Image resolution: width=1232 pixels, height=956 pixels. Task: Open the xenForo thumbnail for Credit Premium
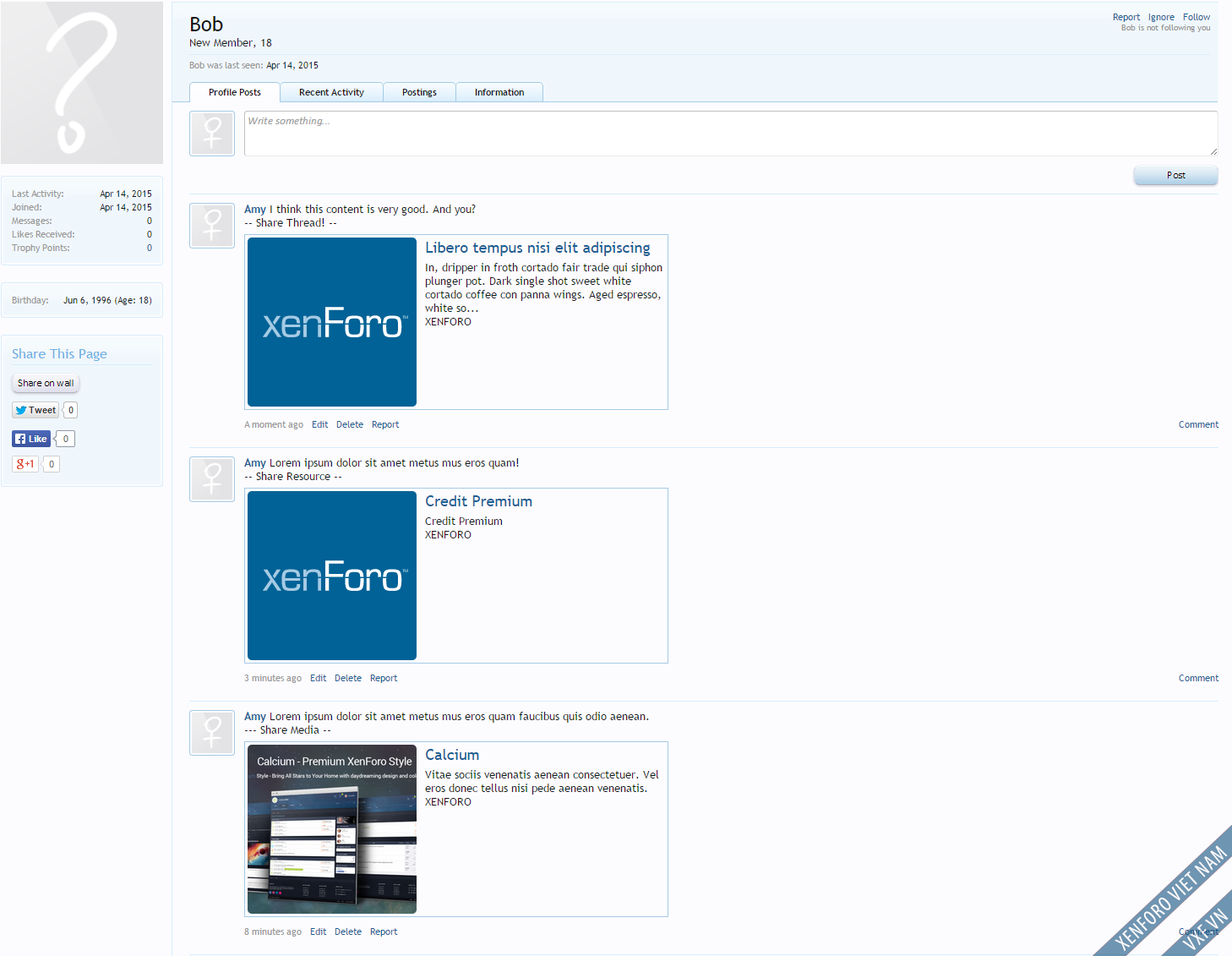[x=332, y=576]
